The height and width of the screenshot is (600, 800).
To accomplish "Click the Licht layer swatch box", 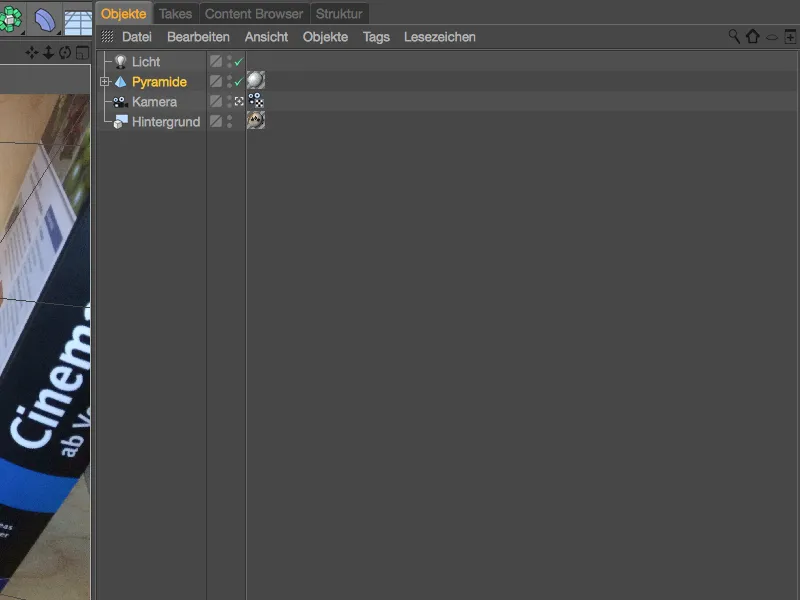I will [216, 61].
